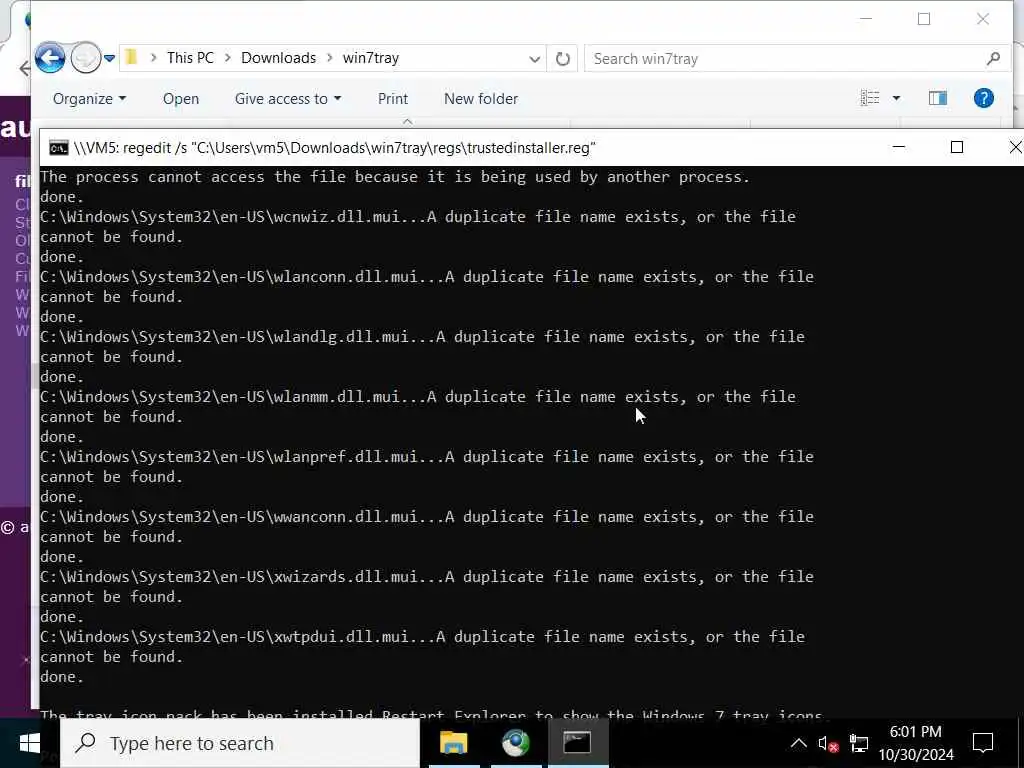Click the taskbar Type here to search box
Viewport: 1024px width, 768px height.
click(x=240, y=743)
